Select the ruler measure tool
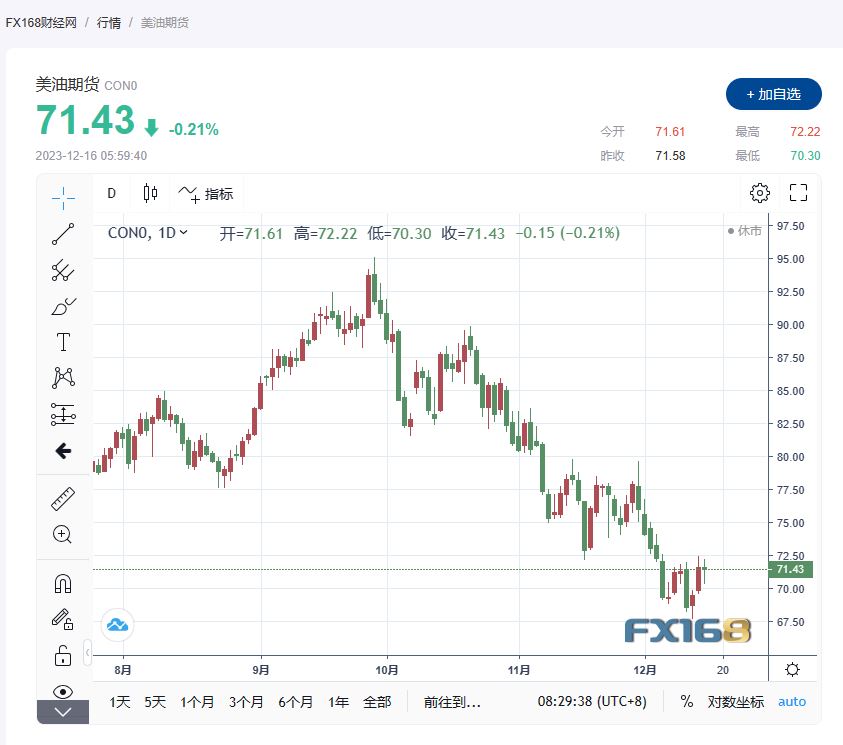Image resolution: width=843 pixels, height=745 pixels. pos(63,498)
